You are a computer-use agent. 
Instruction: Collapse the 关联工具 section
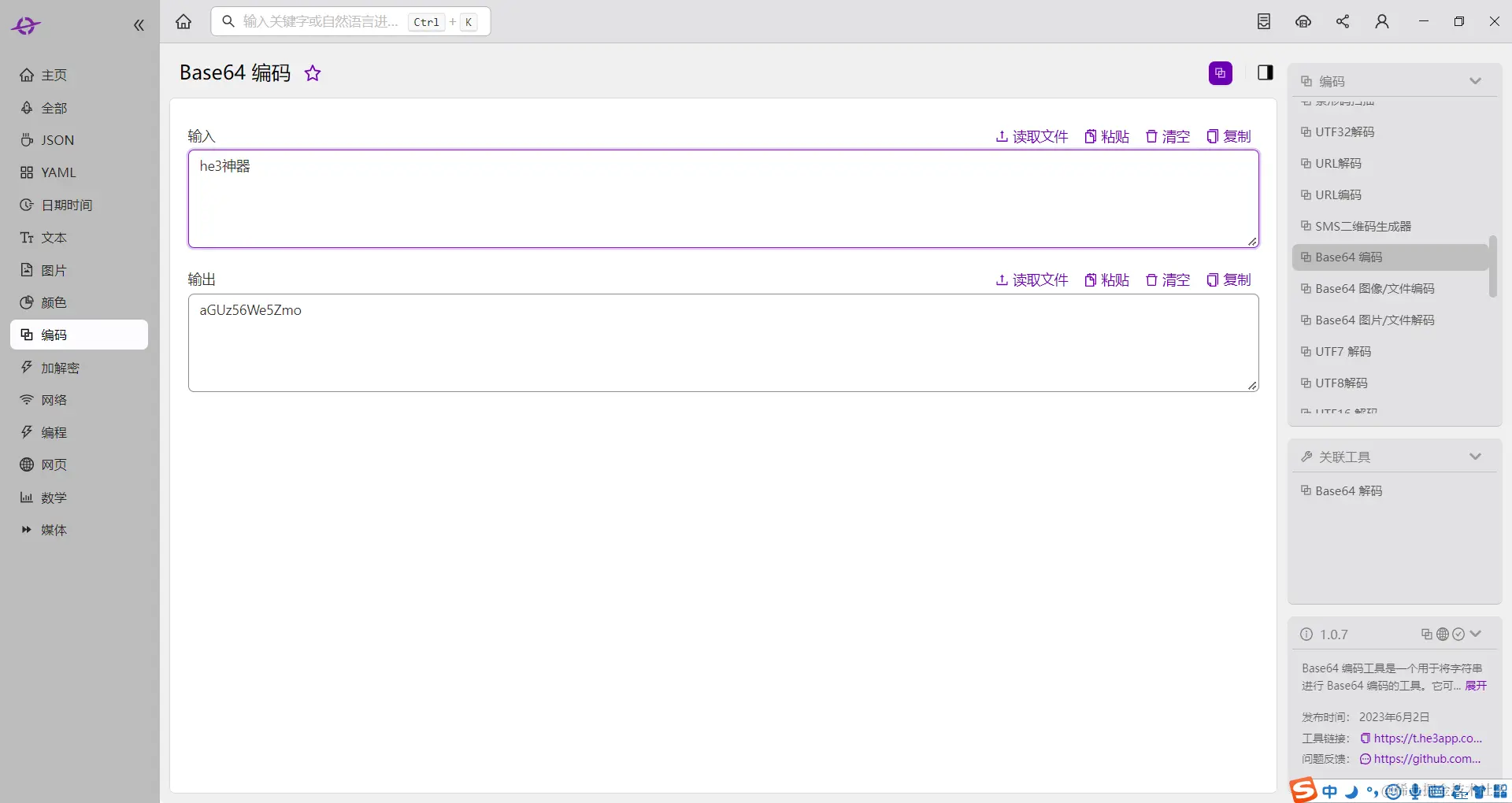point(1476,456)
